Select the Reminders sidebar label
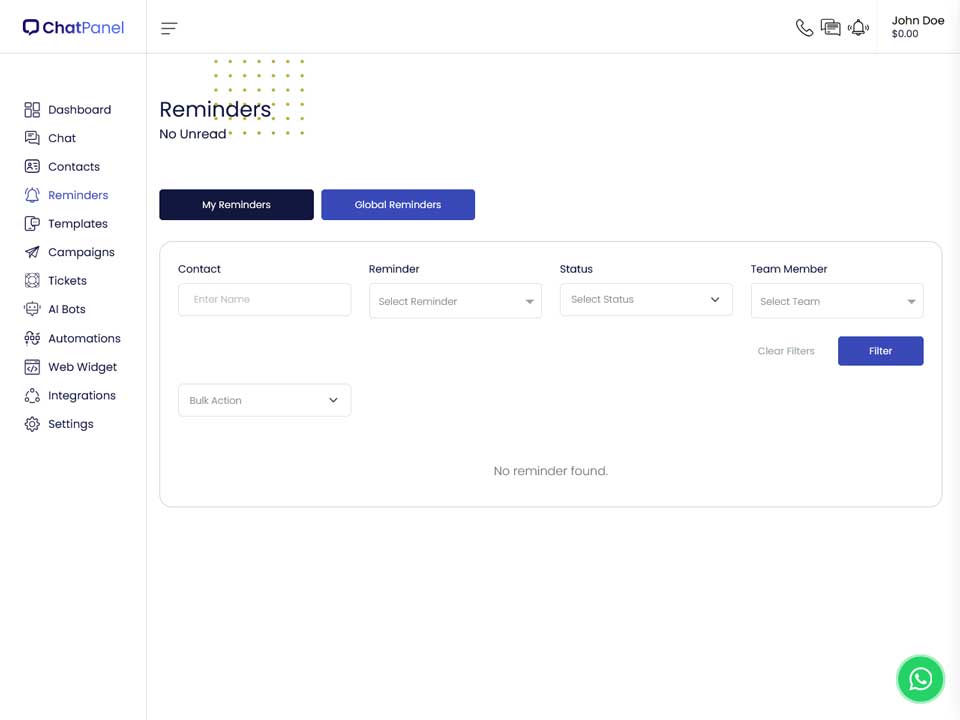The width and height of the screenshot is (960, 720). [78, 195]
